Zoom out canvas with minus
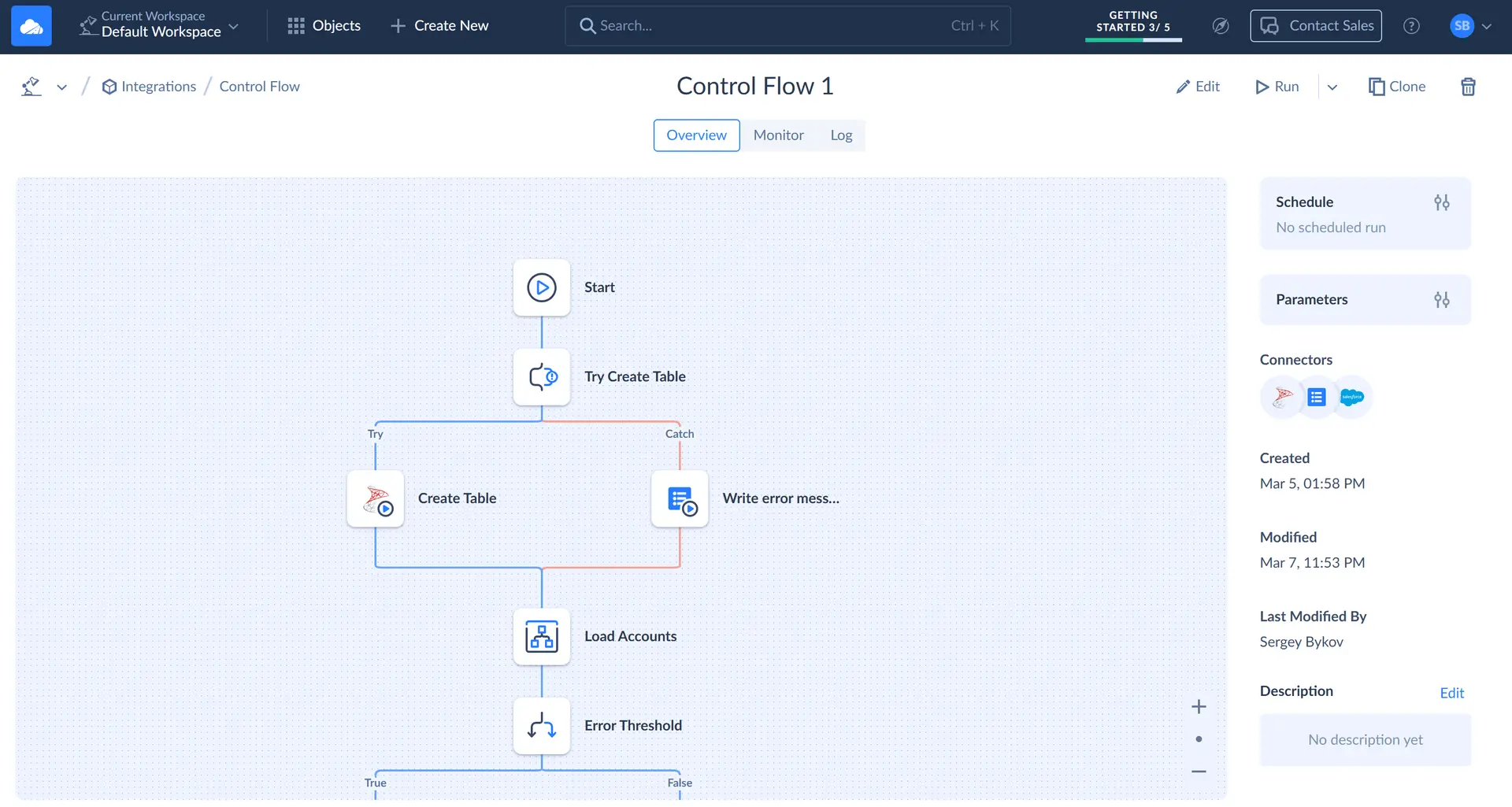1512x807 pixels. 1199,772
